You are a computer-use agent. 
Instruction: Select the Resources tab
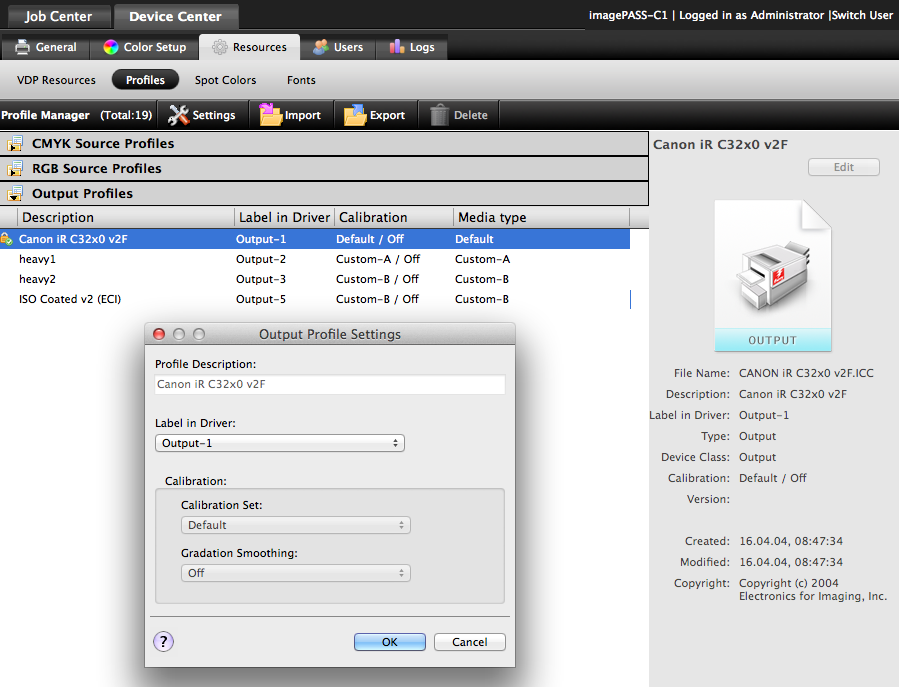click(249, 47)
